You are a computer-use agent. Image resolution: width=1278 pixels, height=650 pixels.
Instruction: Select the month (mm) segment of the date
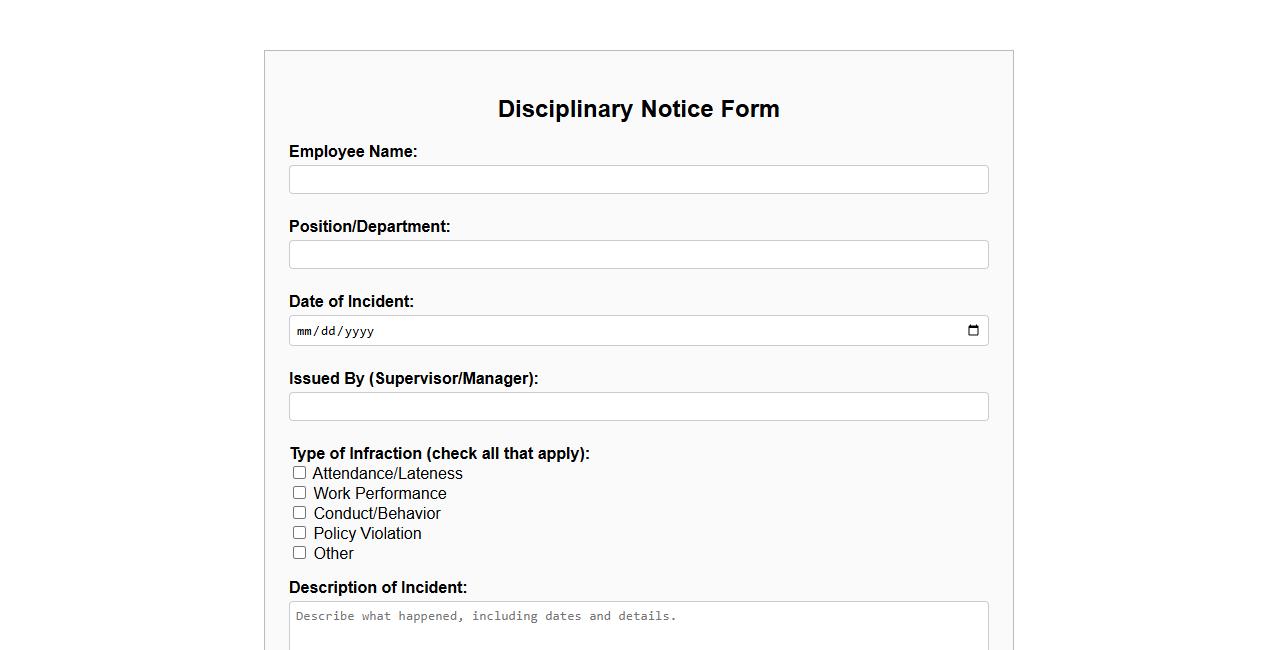pyautogui.click(x=304, y=330)
